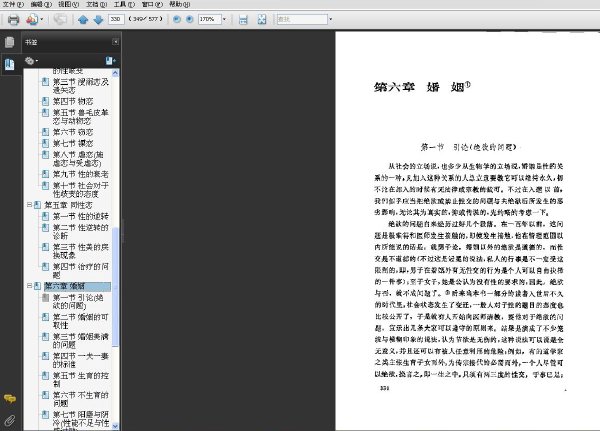Open the Attachments paperclip icon

(10, 420)
